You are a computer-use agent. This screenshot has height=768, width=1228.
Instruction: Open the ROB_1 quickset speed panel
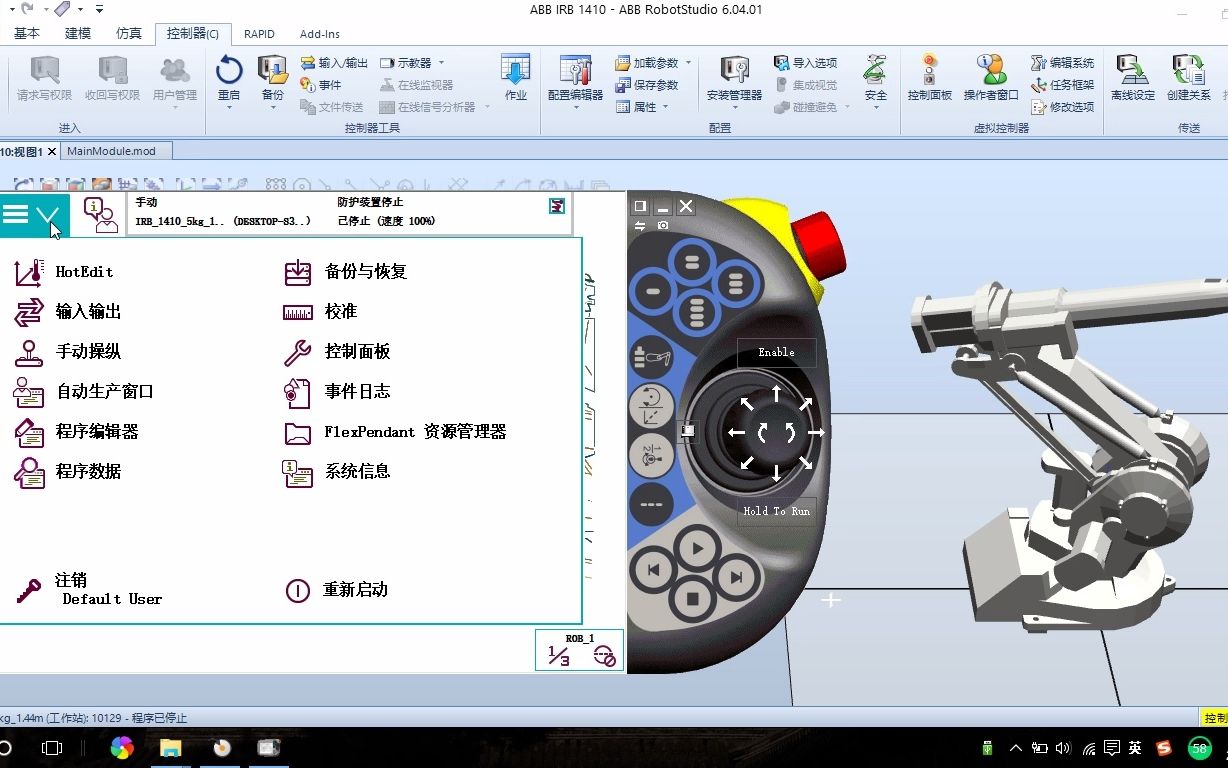tap(578, 649)
